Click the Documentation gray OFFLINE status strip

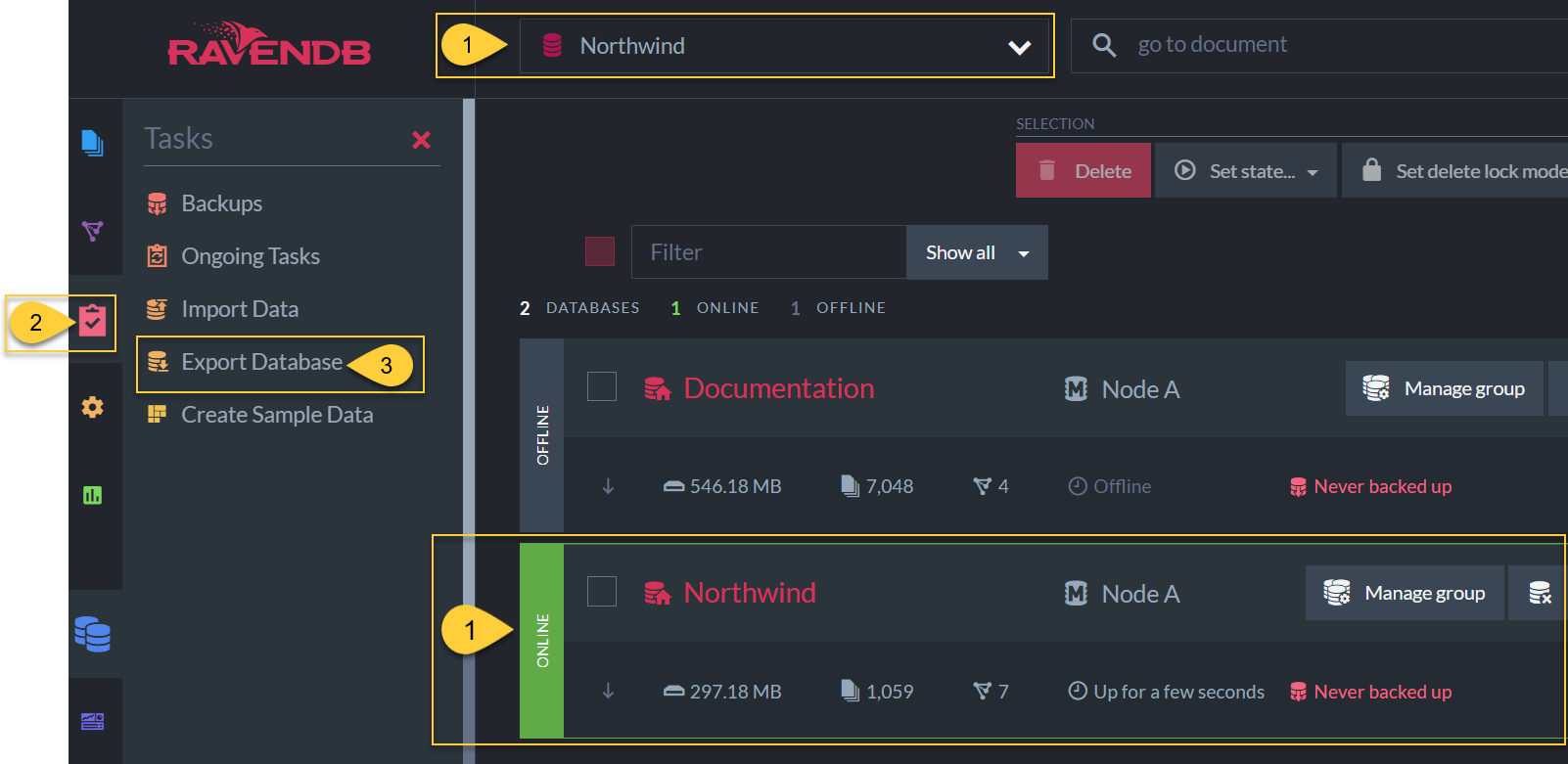tap(541, 435)
